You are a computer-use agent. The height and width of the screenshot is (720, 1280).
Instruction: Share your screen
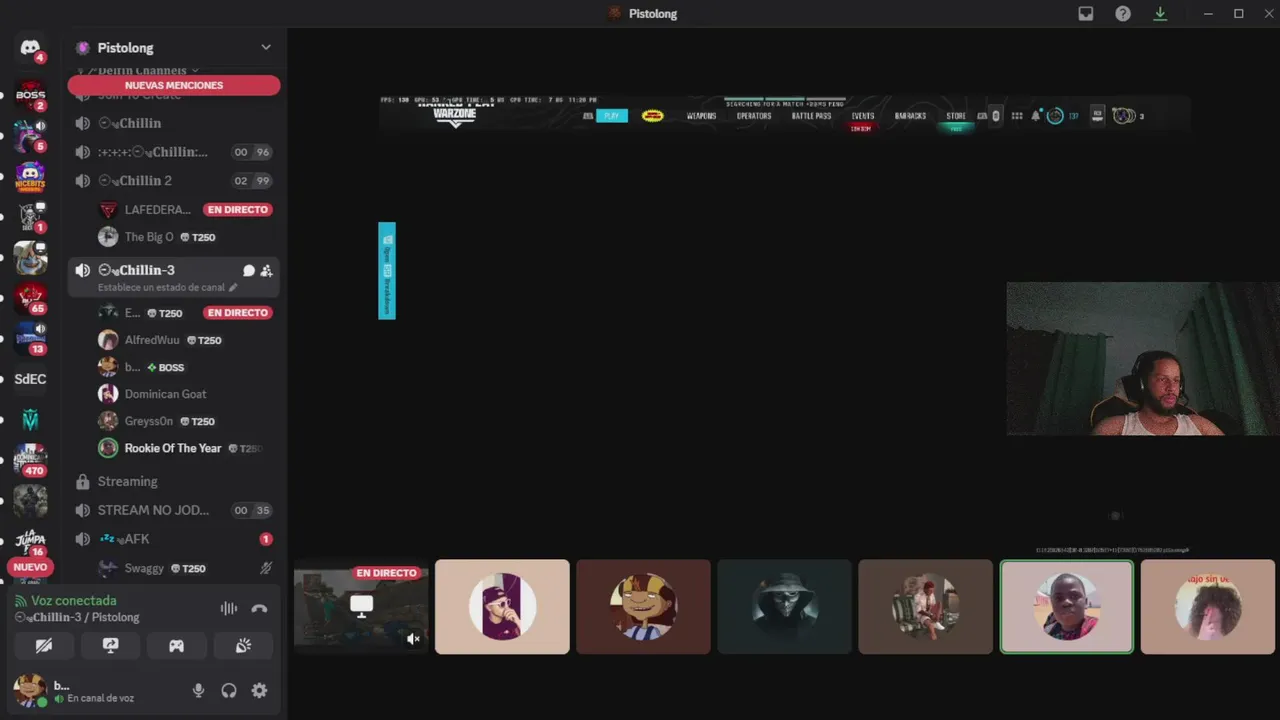[x=110, y=646]
